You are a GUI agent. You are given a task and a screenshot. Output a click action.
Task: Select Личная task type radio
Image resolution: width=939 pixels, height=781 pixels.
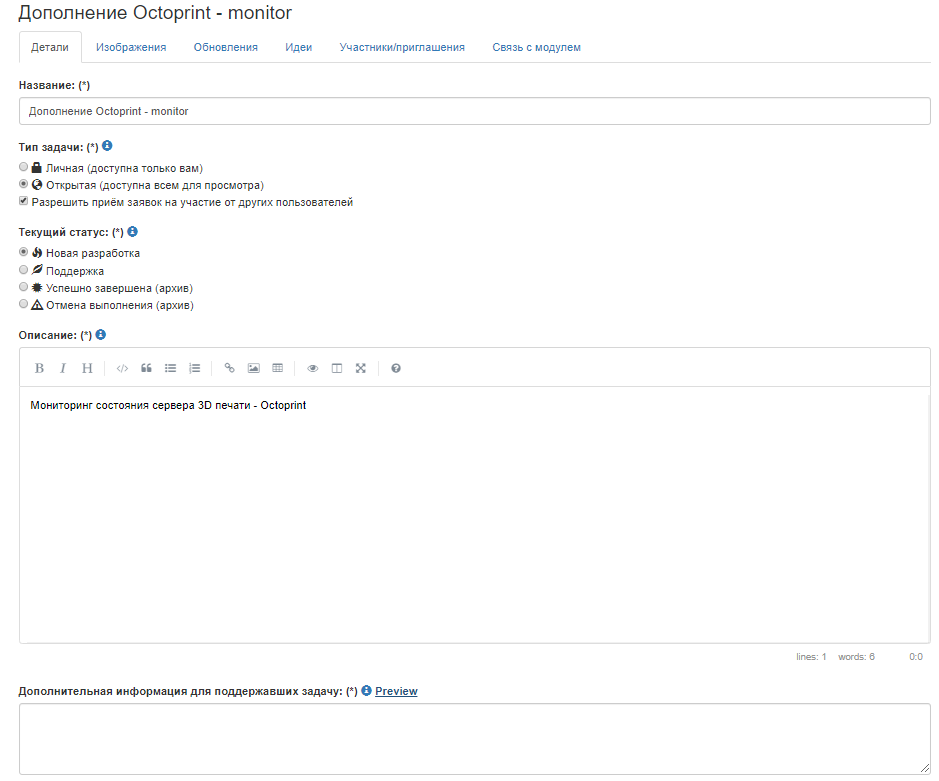[23, 167]
